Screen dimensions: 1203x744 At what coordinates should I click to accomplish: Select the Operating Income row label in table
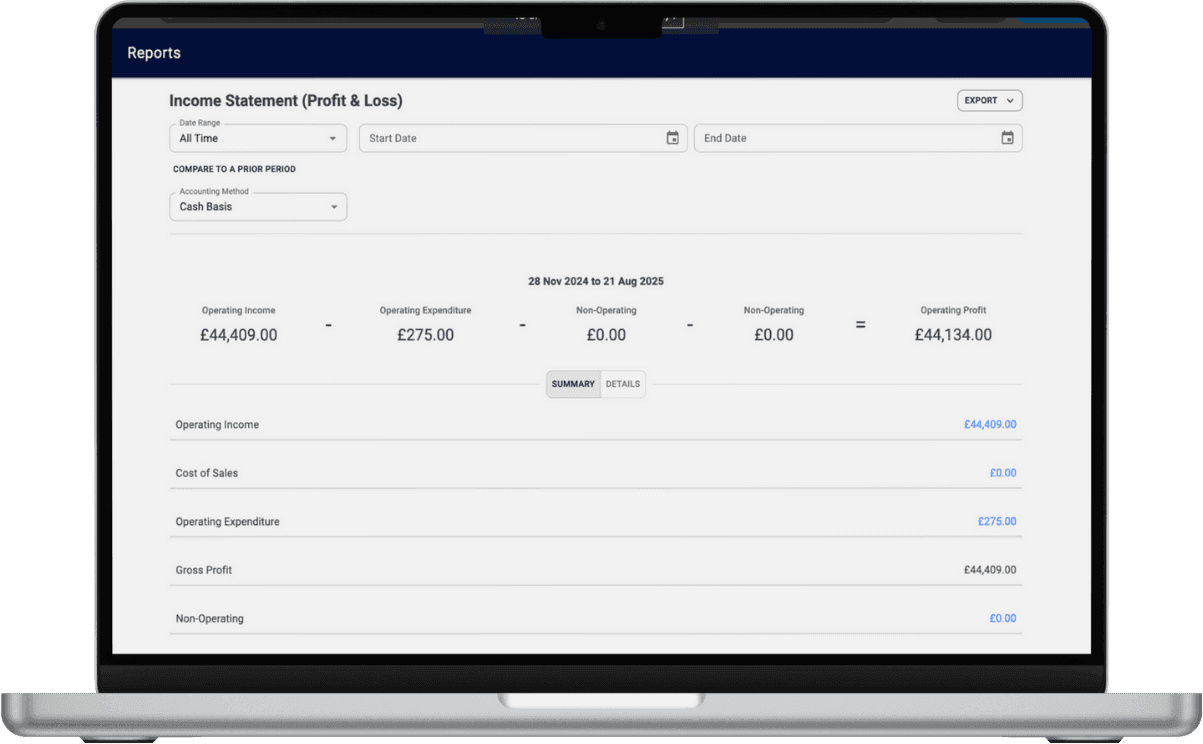[217, 425]
